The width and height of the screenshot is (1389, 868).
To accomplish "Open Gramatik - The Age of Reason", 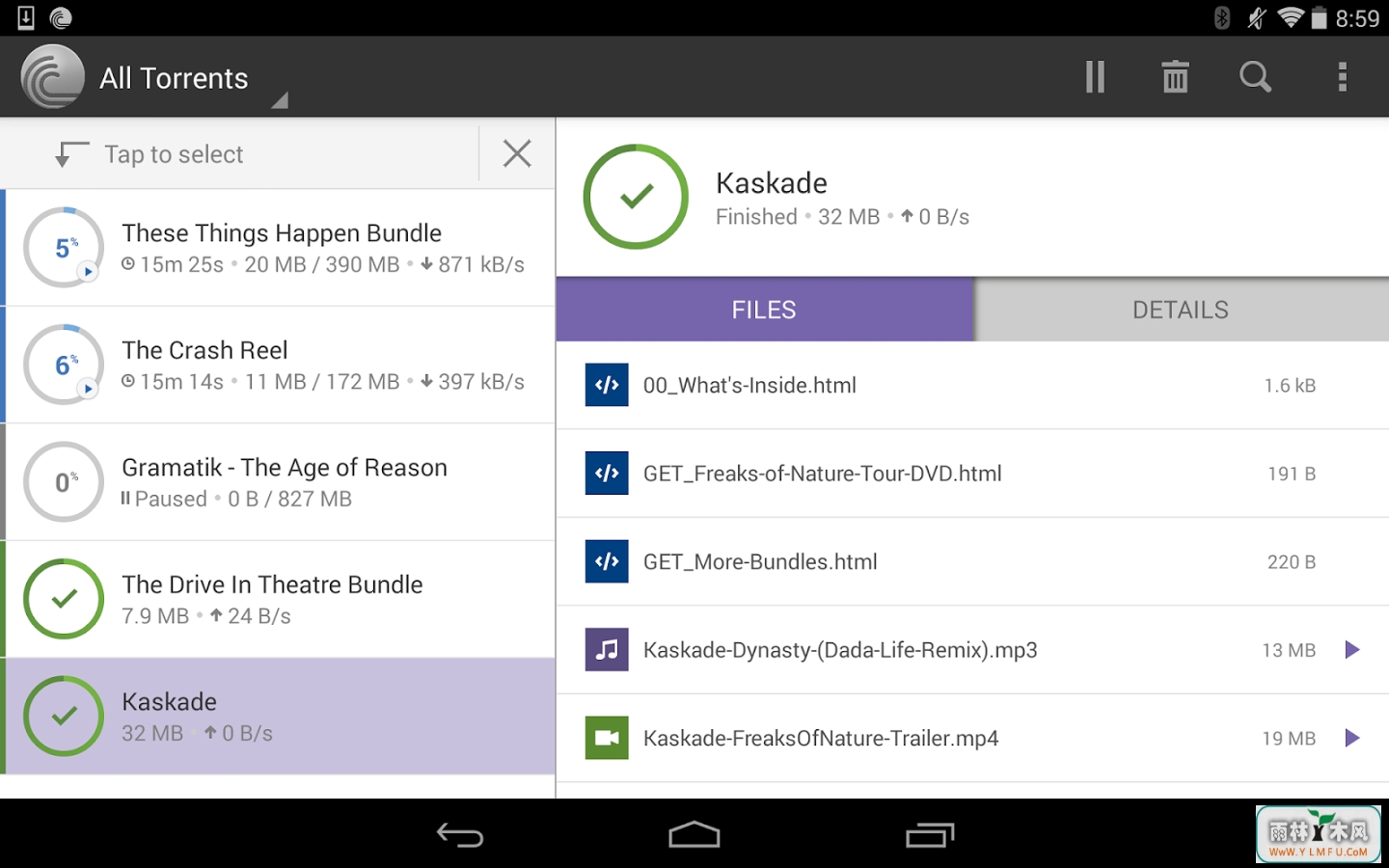I will pyautogui.click(x=280, y=482).
